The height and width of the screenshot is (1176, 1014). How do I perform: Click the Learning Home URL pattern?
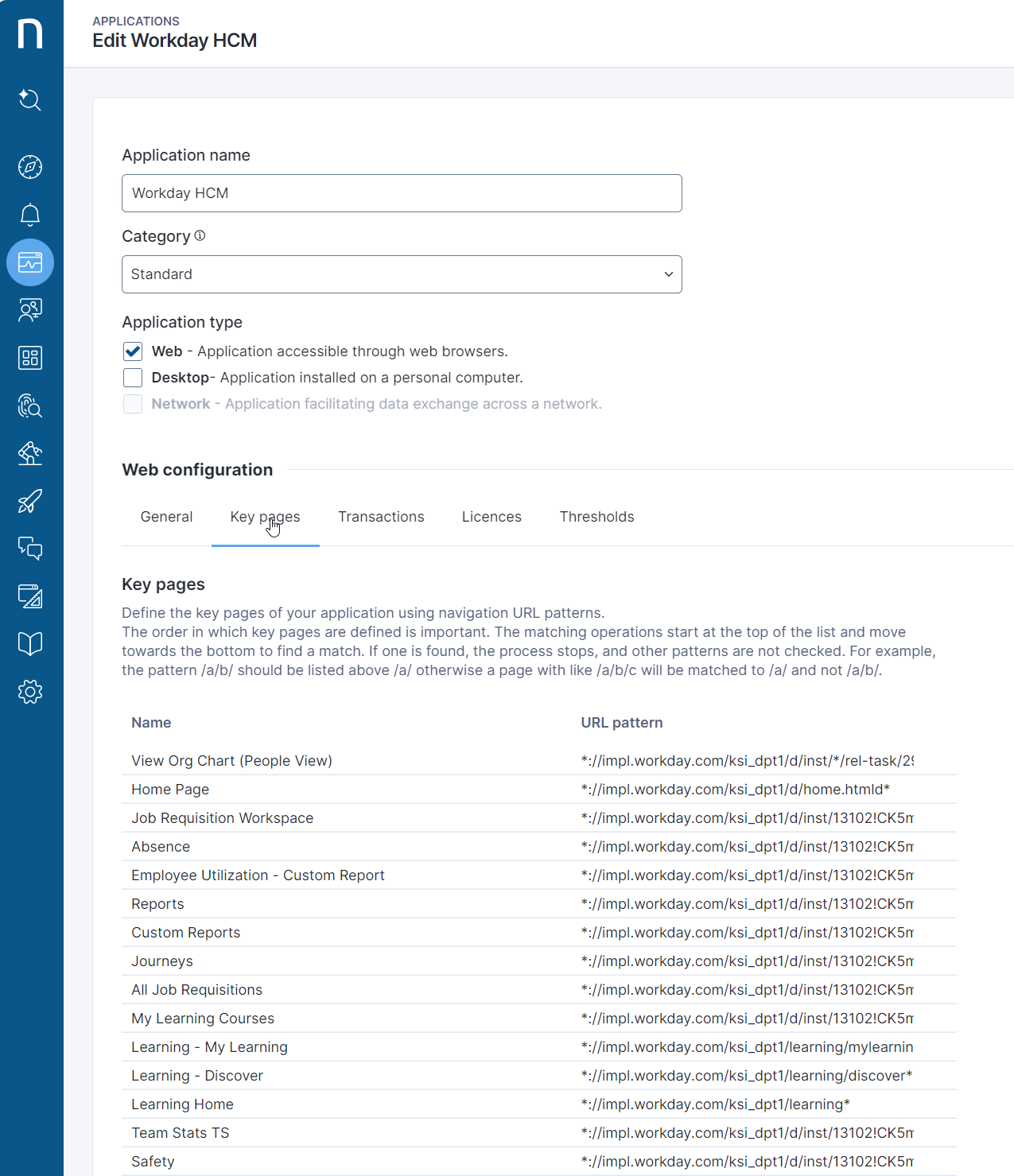coord(715,1104)
